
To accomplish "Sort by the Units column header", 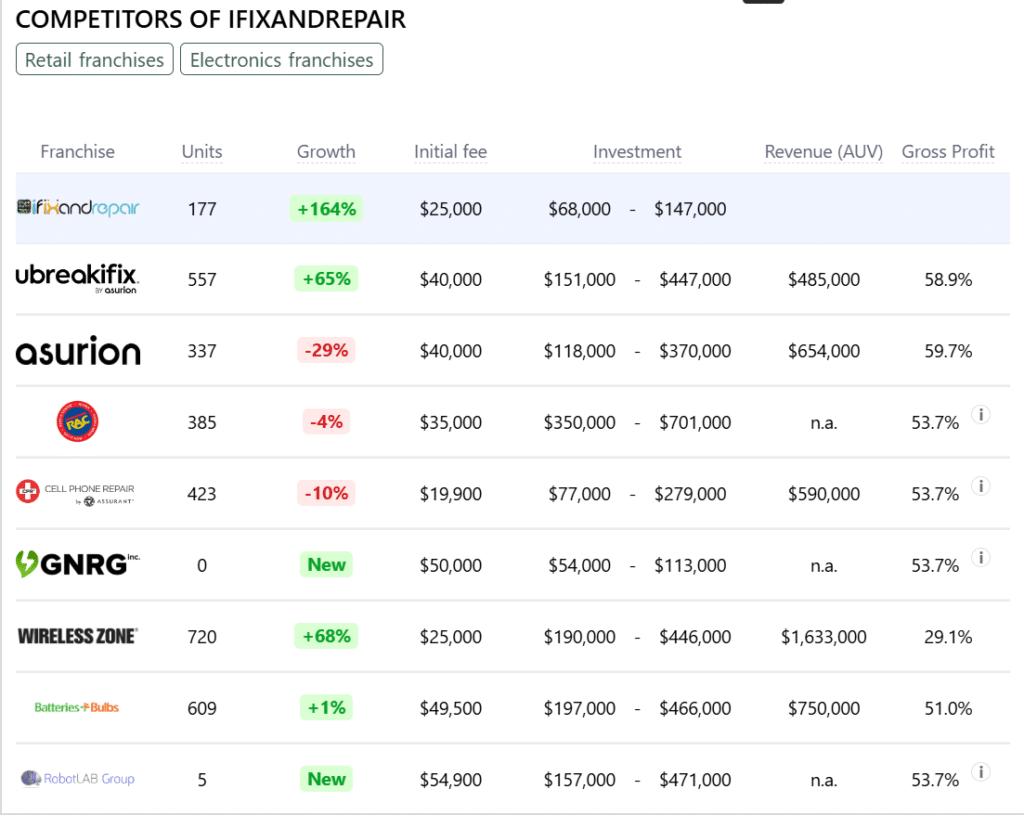I will 202,152.
